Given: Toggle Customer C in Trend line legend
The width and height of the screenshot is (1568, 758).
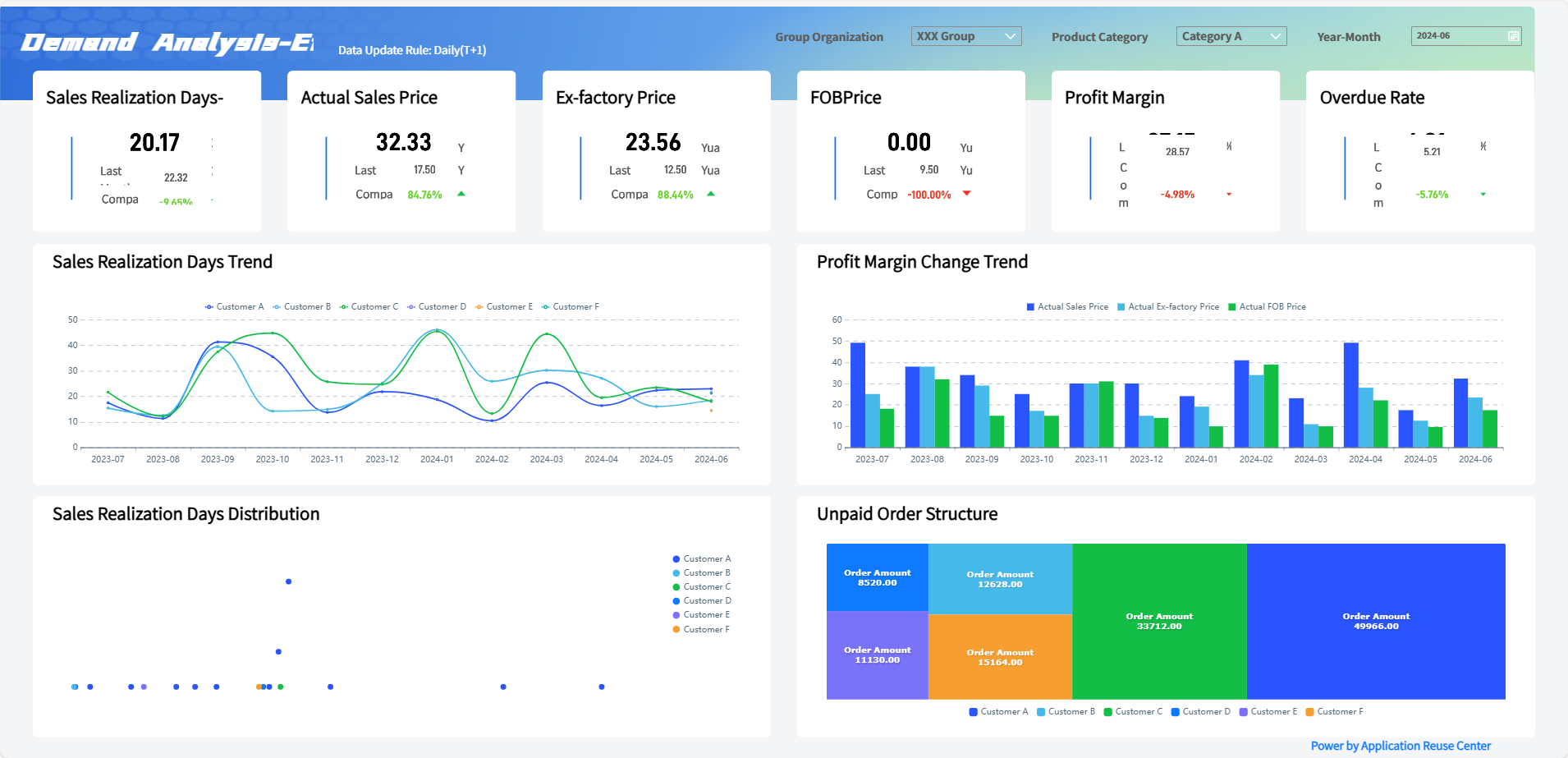Looking at the screenshot, I should 369,307.
